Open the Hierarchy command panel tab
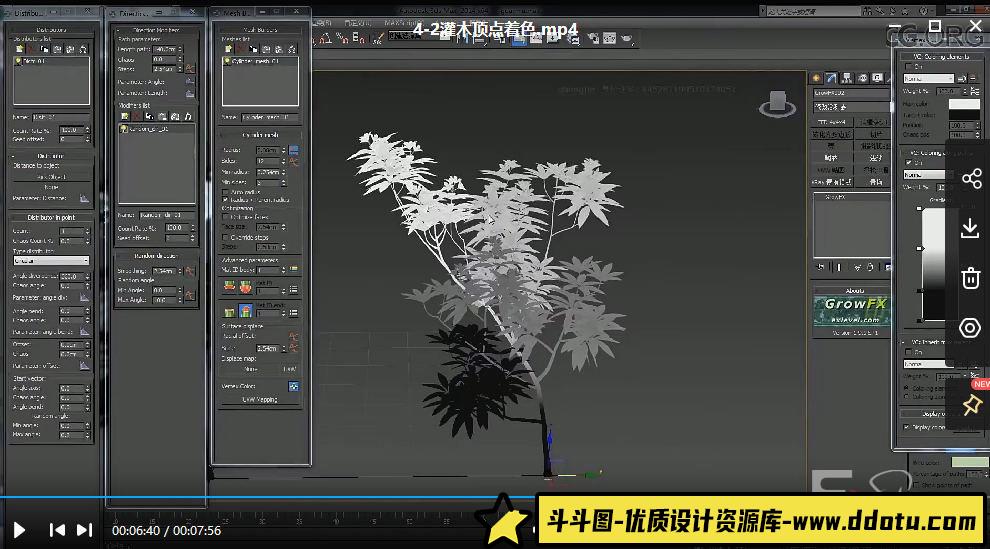990x549 pixels. click(x=847, y=78)
